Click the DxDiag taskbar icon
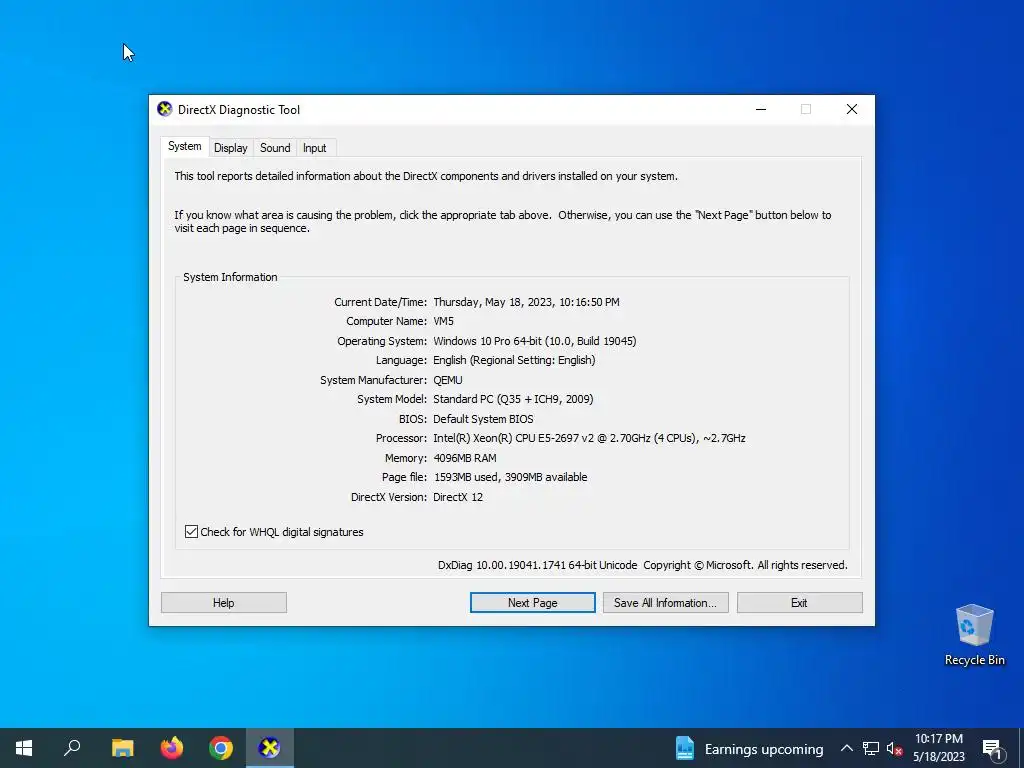Screen dimensions: 1024x768 coord(270,748)
